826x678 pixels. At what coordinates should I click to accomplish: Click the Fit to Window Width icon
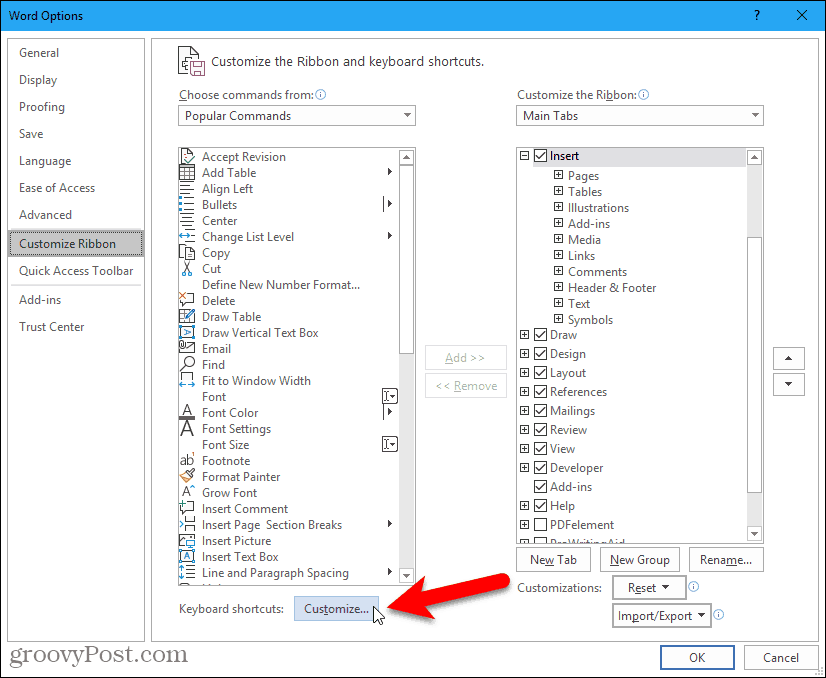tap(187, 380)
